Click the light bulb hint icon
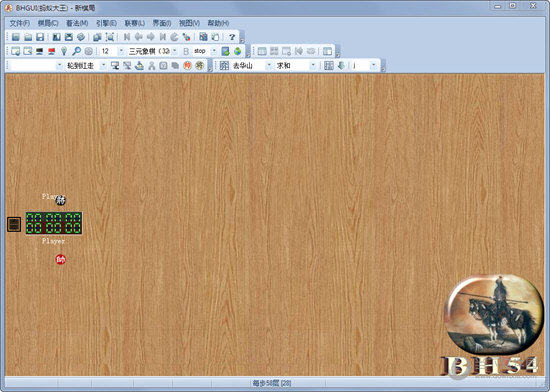Viewport: 550px width, 392px height. click(x=64, y=51)
